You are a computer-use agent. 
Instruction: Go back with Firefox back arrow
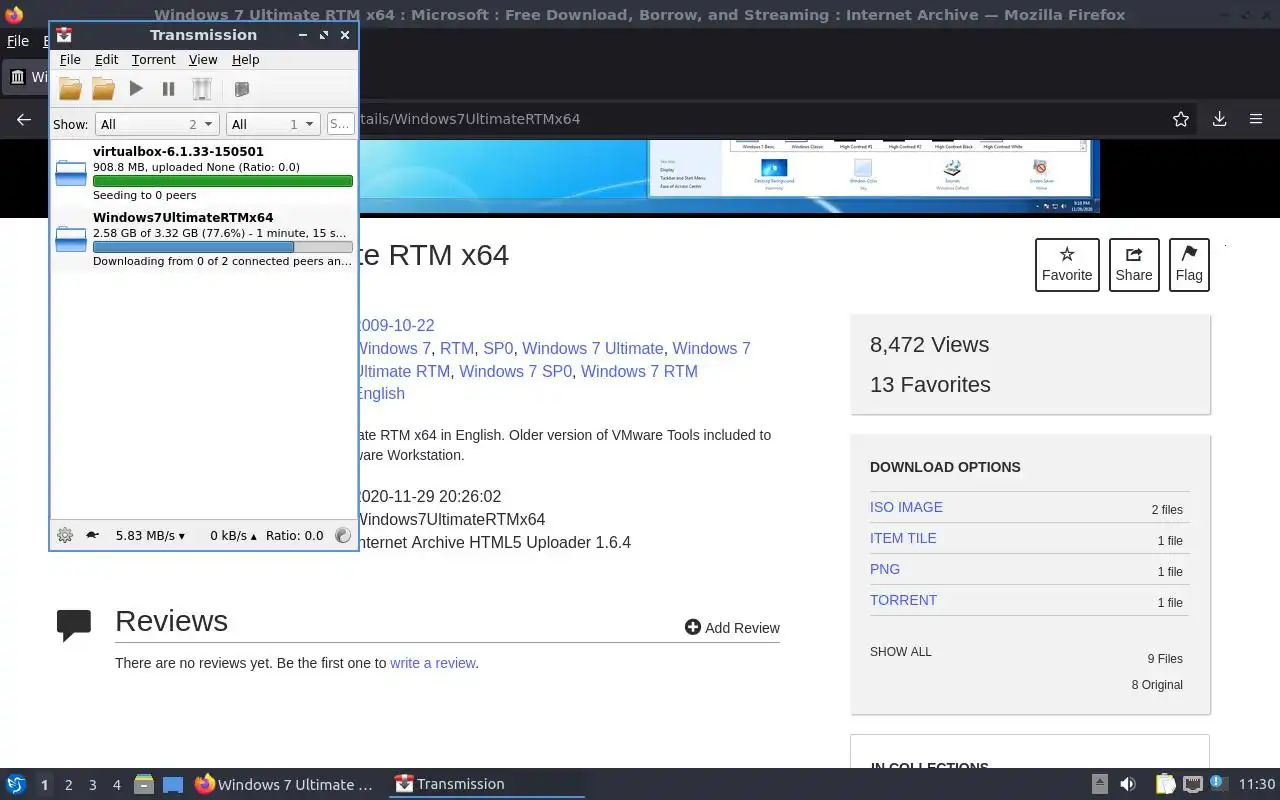tap(24, 119)
